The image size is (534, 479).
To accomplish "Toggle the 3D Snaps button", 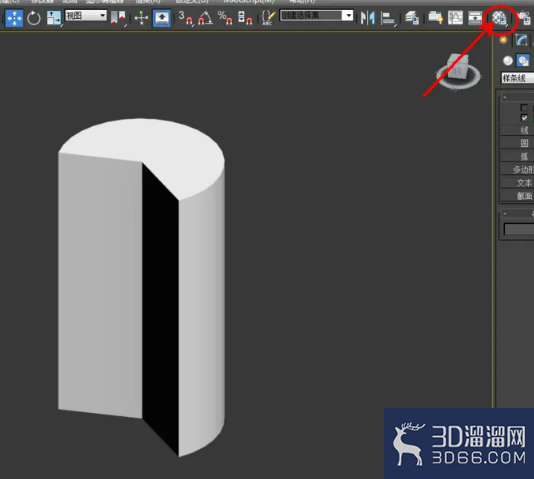I will (x=186, y=18).
